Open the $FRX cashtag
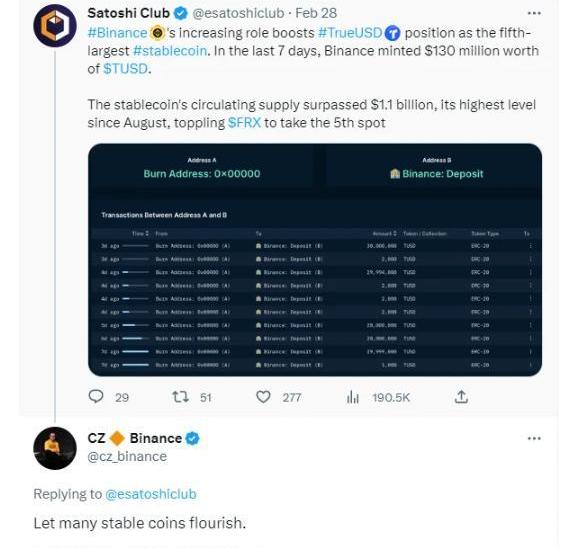Image resolution: width=580 pixels, height=548 pixels. [x=244, y=122]
